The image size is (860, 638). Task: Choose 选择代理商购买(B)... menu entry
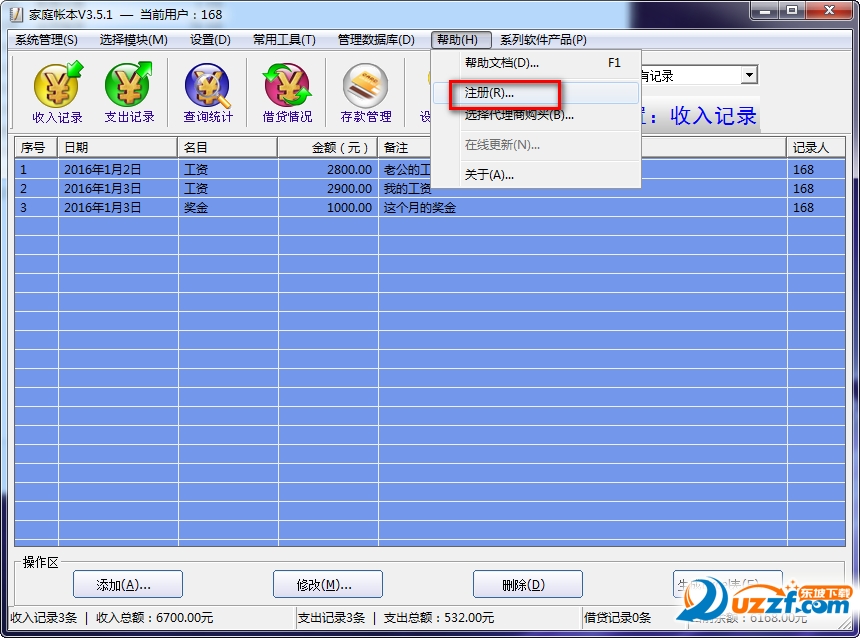point(536,115)
